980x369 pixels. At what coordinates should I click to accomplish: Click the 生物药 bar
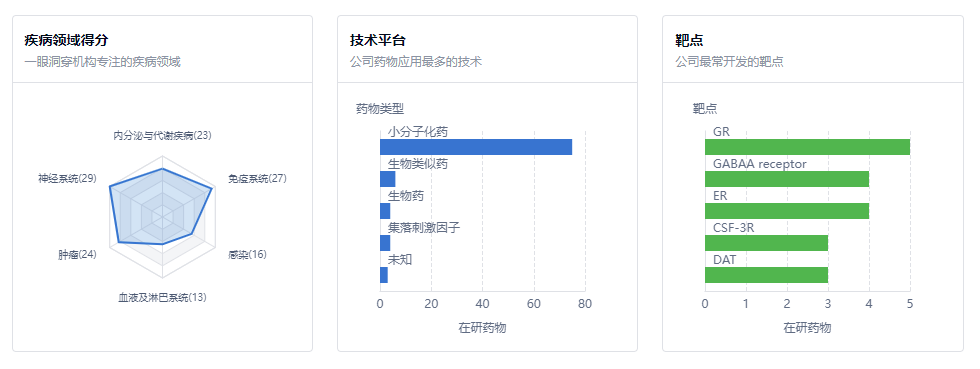(x=385, y=211)
